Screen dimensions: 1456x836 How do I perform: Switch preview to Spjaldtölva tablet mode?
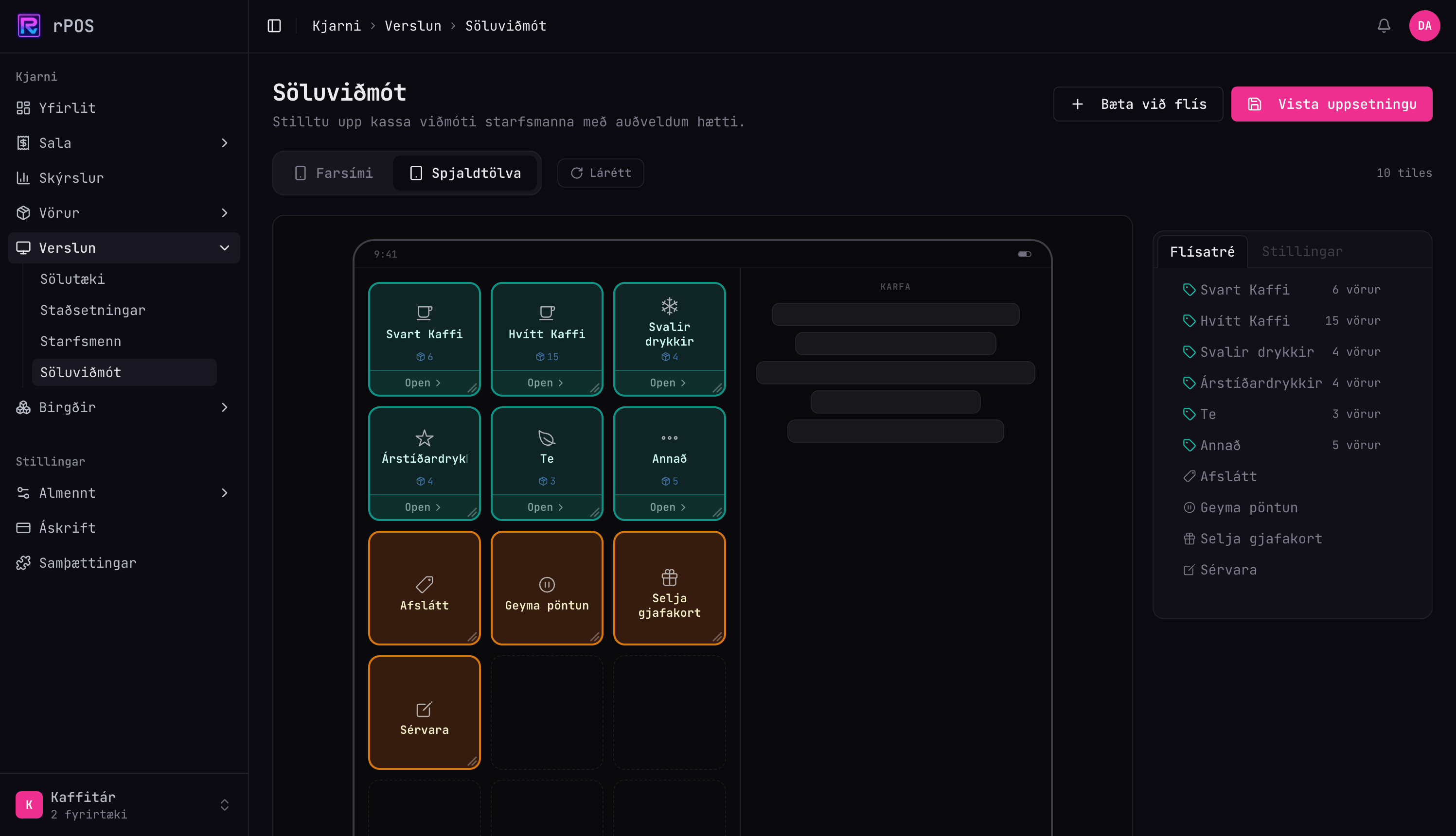(465, 174)
